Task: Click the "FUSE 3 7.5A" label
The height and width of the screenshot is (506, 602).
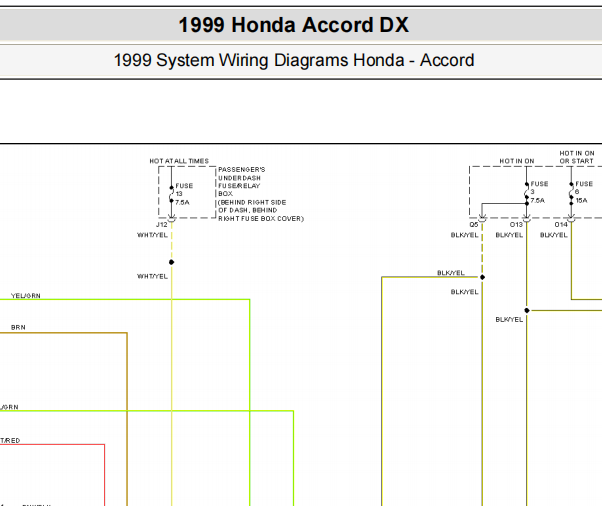Action: [x=539, y=192]
